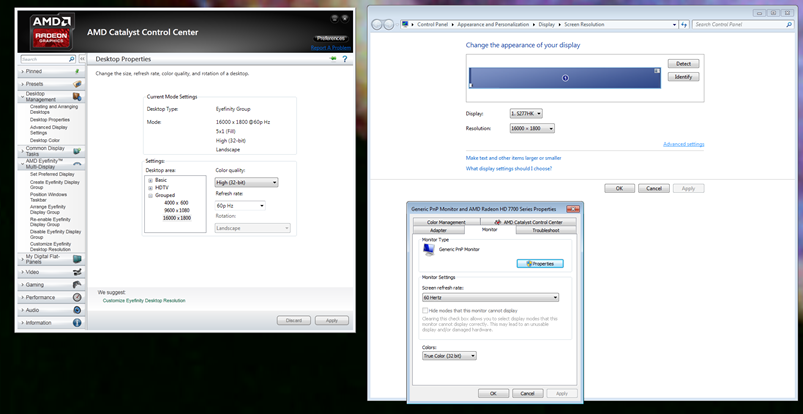Enable Hide modes that this monitor cannot display
803x414 pixels.
(425, 310)
